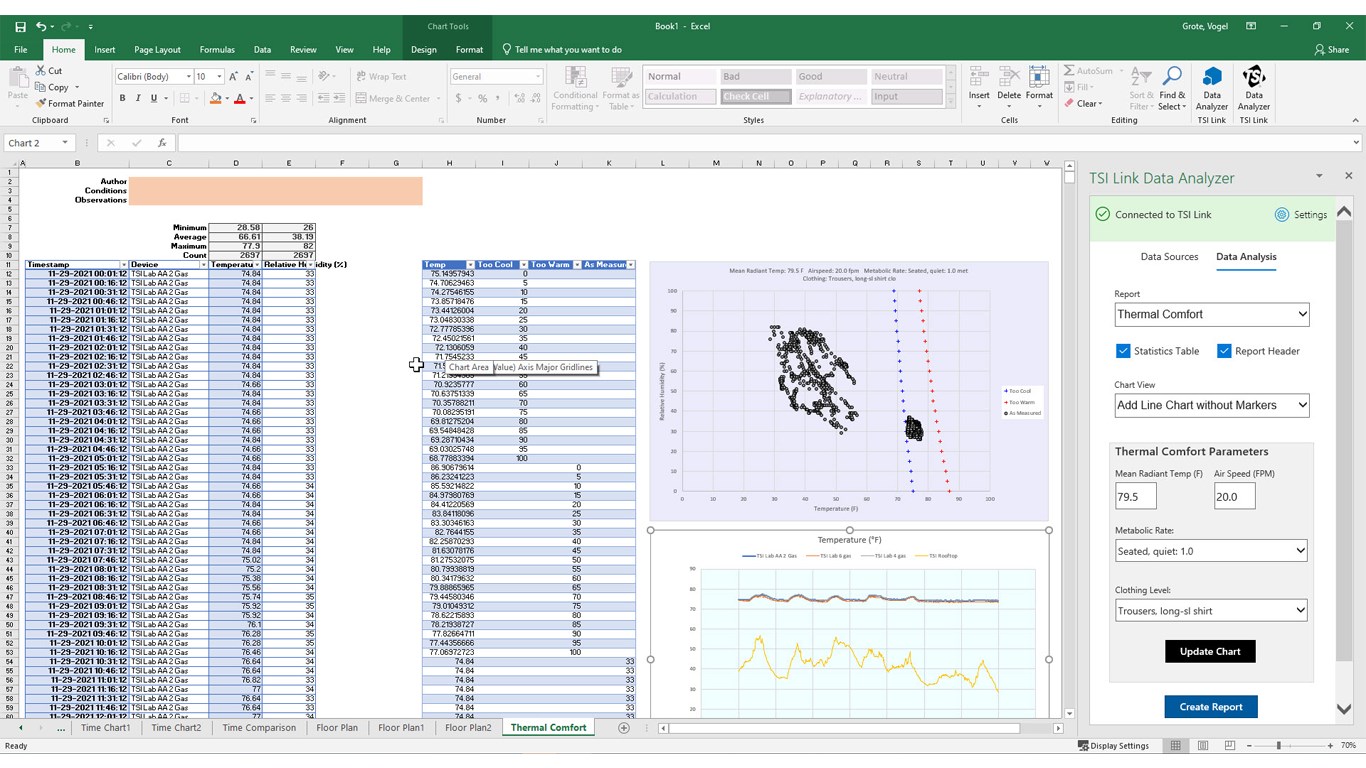Open the Timestamp column filter dropdown
The height and width of the screenshot is (768, 1366).
[x=124, y=265]
